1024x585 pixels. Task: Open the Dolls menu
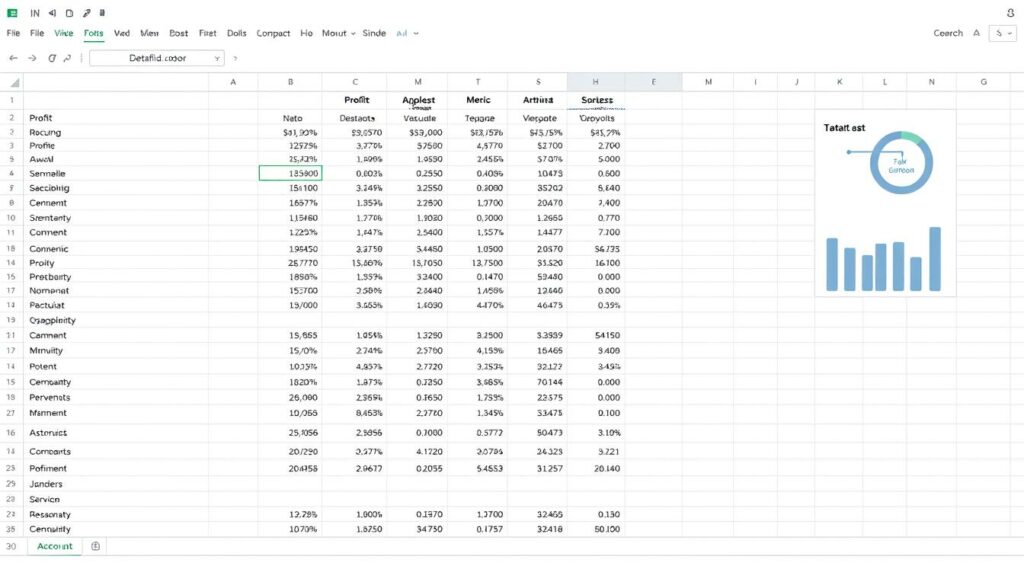click(236, 33)
